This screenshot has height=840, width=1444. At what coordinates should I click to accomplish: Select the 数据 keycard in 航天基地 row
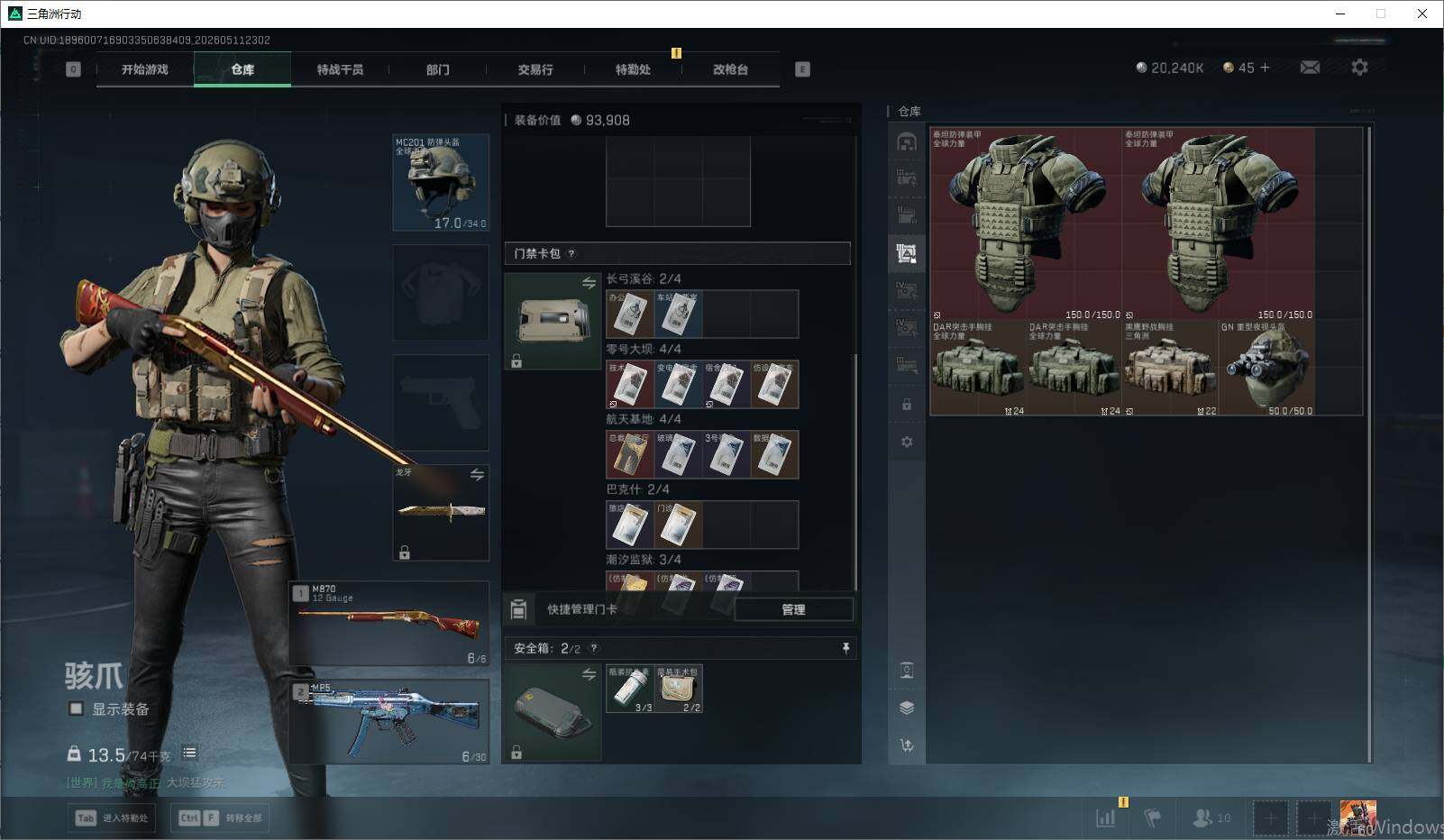click(x=774, y=454)
